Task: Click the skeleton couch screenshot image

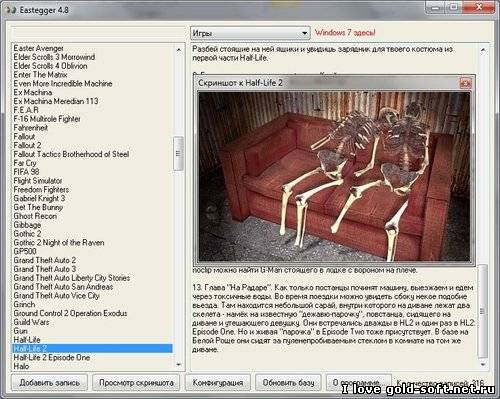Action: 334,177
